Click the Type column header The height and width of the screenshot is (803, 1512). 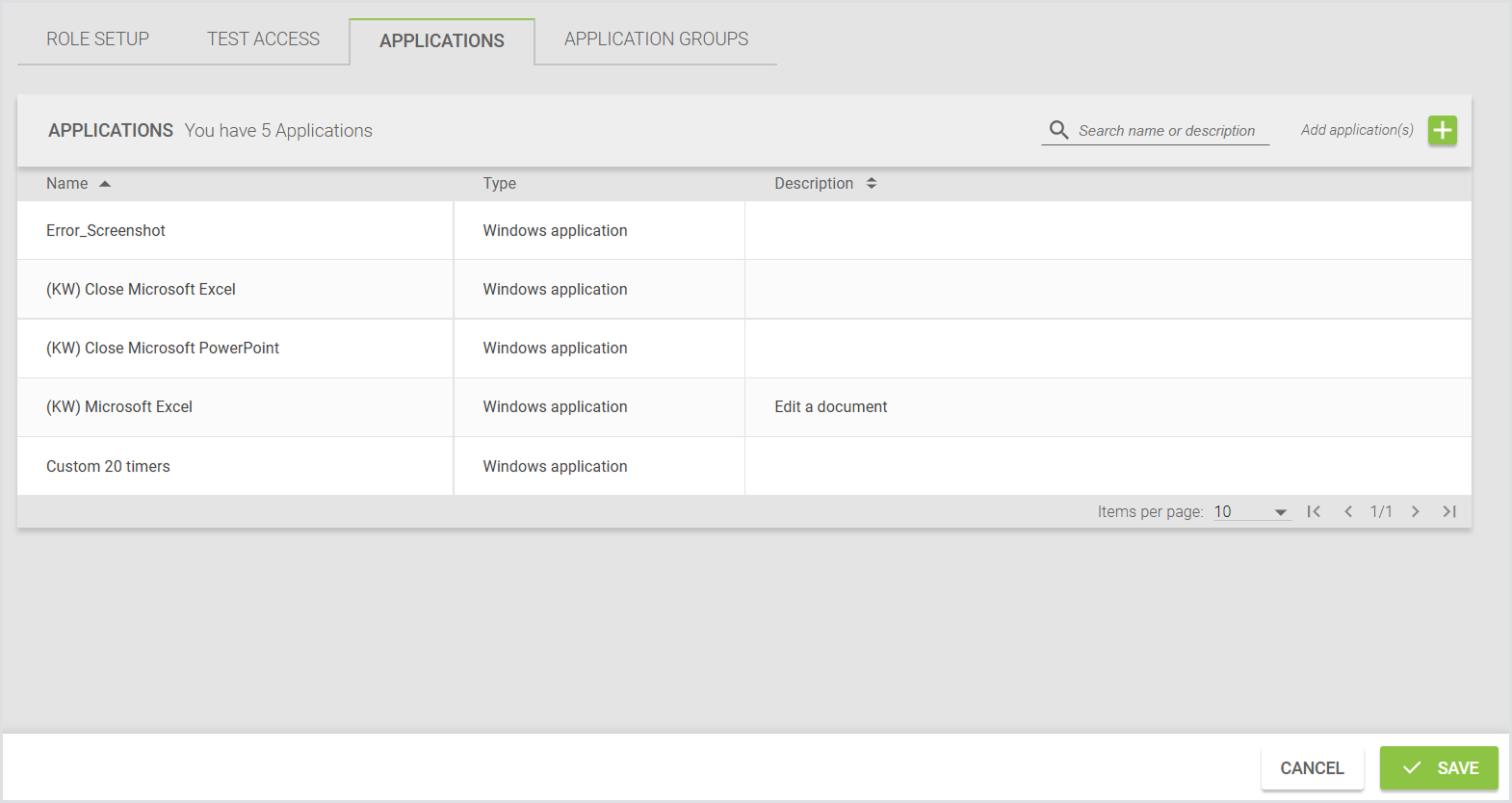pos(499,184)
